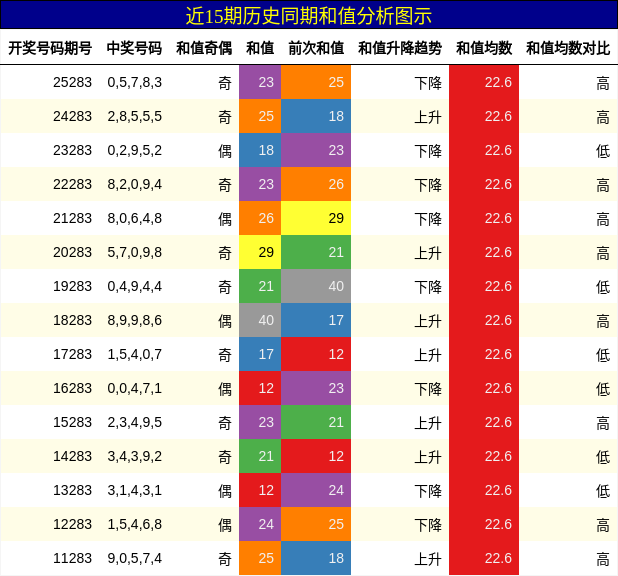
Task: Click winning numbers 0,4,9,4,4
Action: tap(134, 286)
